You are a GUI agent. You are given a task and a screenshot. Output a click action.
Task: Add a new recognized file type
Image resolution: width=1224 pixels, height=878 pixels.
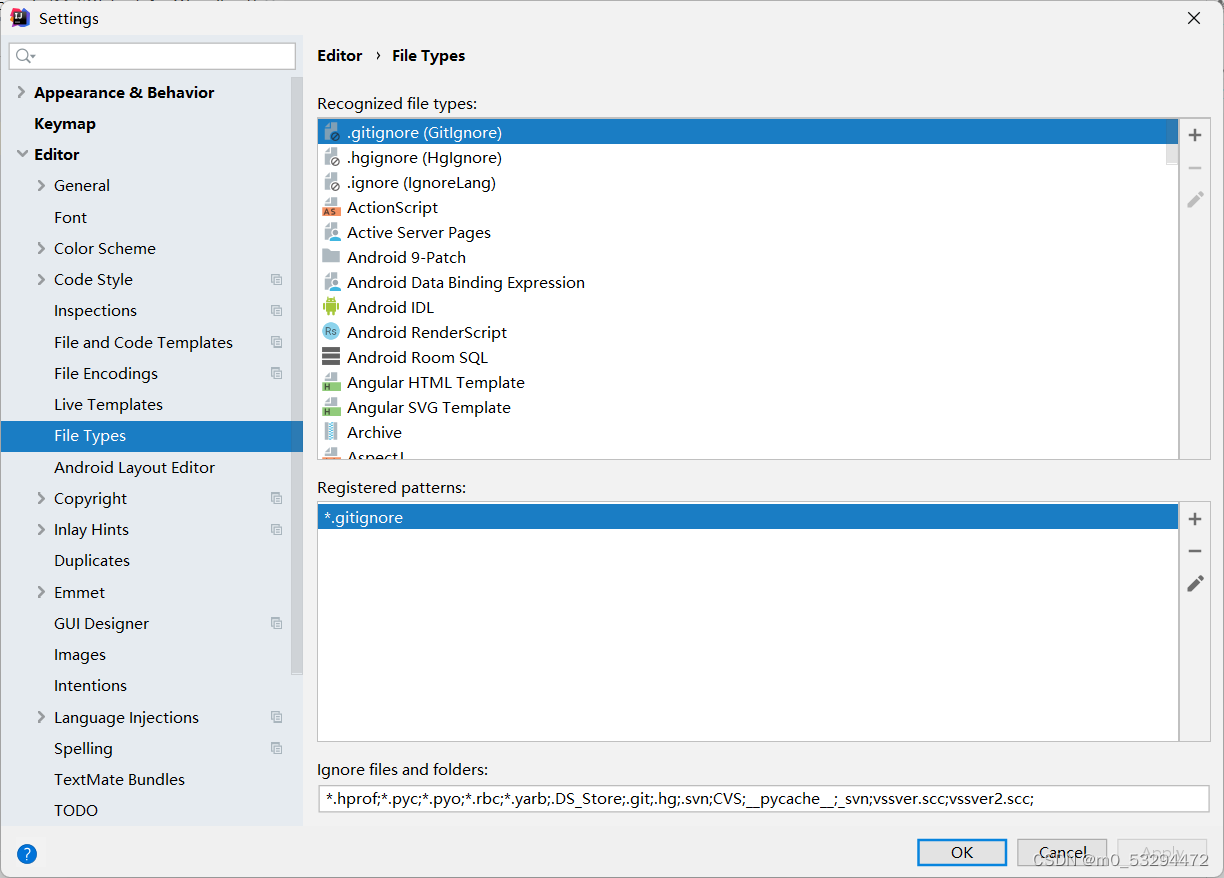pyautogui.click(x=1195, y=135)
